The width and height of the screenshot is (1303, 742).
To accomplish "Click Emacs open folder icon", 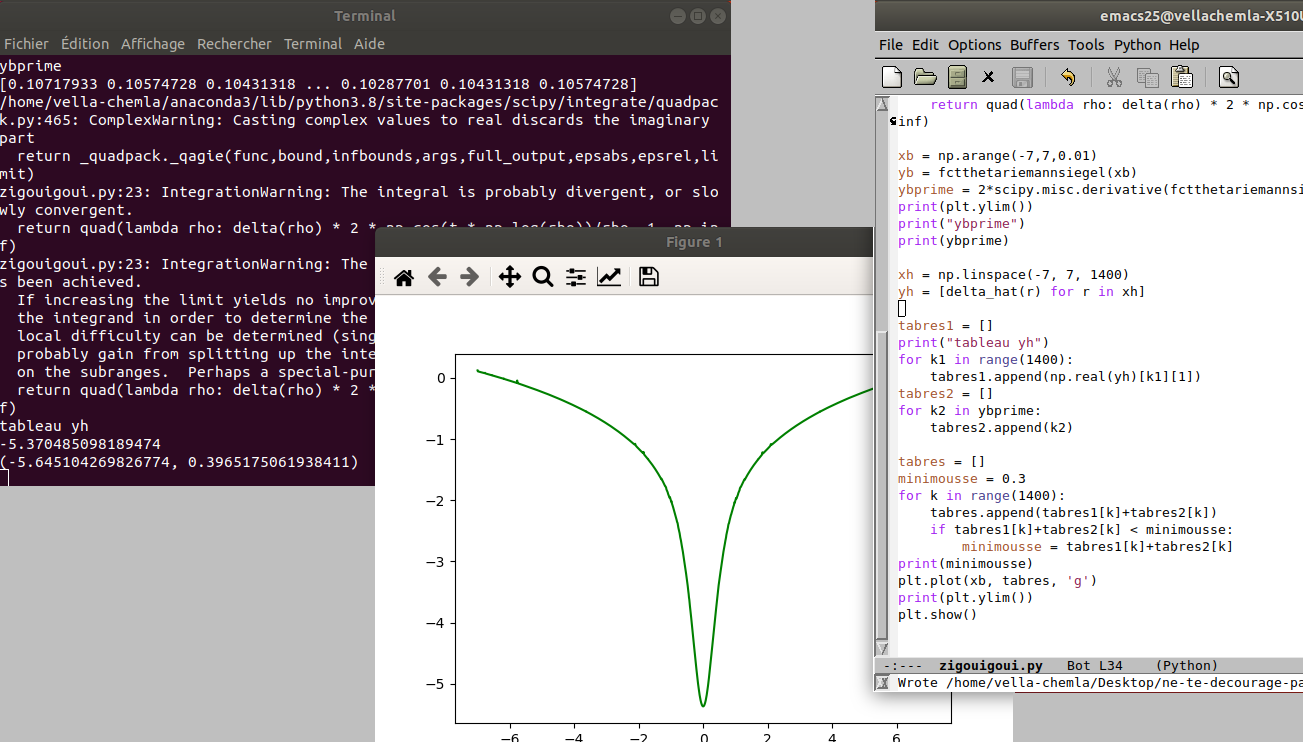I will [x=925, y=77].
